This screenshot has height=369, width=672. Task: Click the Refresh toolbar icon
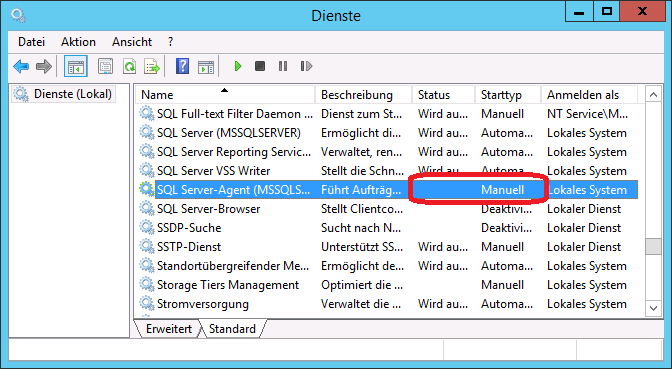click(x=129, y=66)
